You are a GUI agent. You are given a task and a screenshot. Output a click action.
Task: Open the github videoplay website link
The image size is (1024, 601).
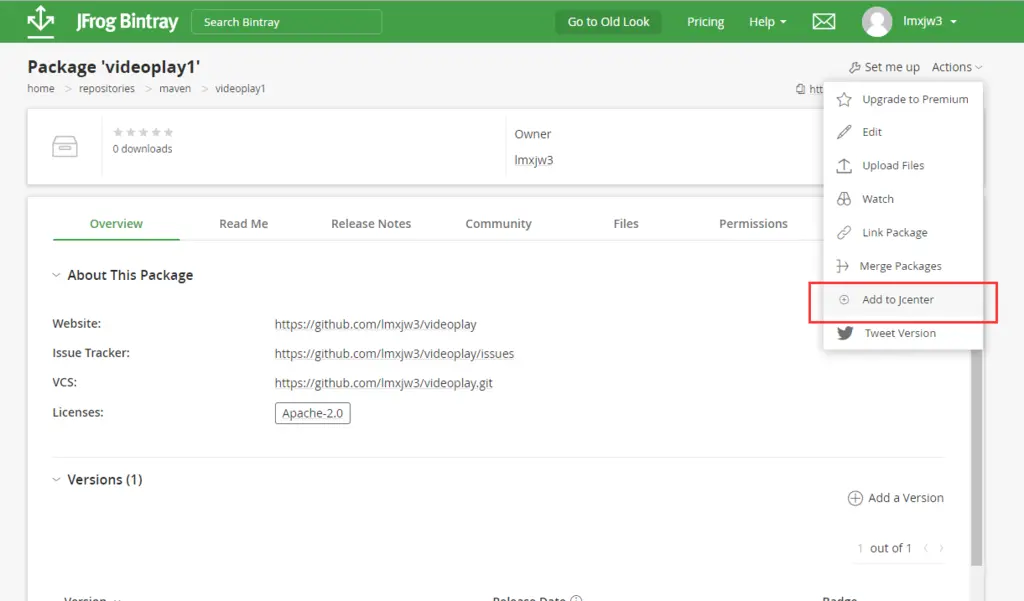[x=376, y=325]
